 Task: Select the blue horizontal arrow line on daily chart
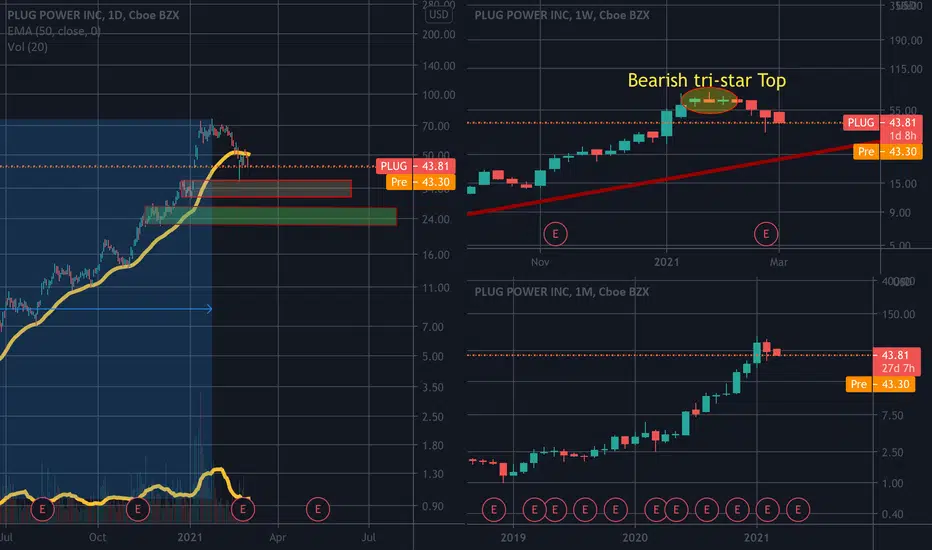[107, 309]
